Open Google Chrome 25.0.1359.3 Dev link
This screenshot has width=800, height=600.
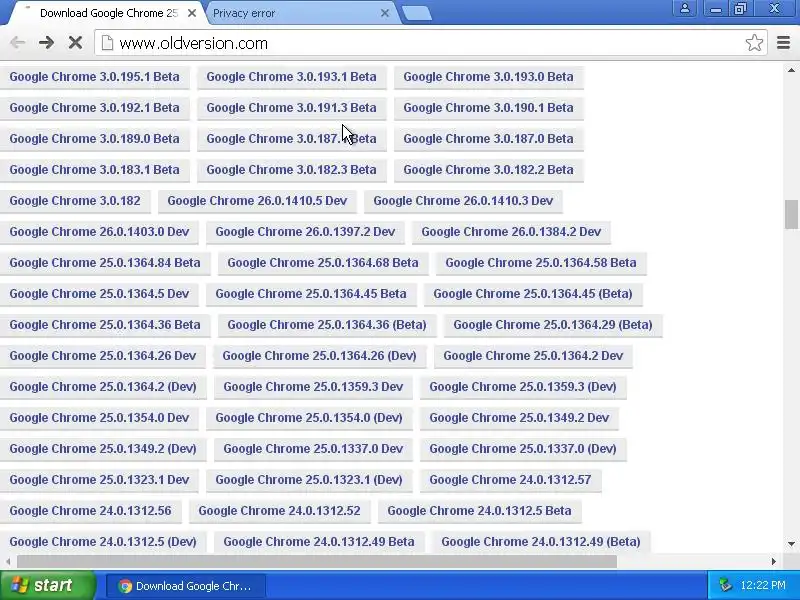coord(313,387)
